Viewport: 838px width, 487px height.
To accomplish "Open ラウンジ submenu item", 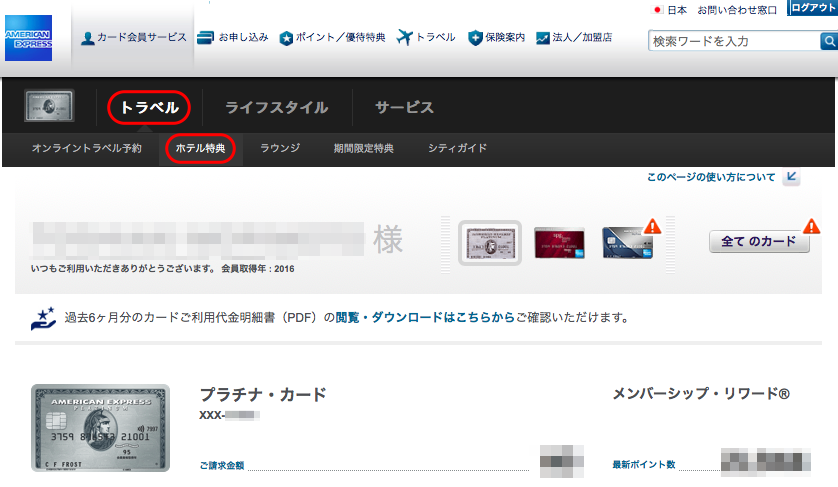I will click(x=280, y=148).
